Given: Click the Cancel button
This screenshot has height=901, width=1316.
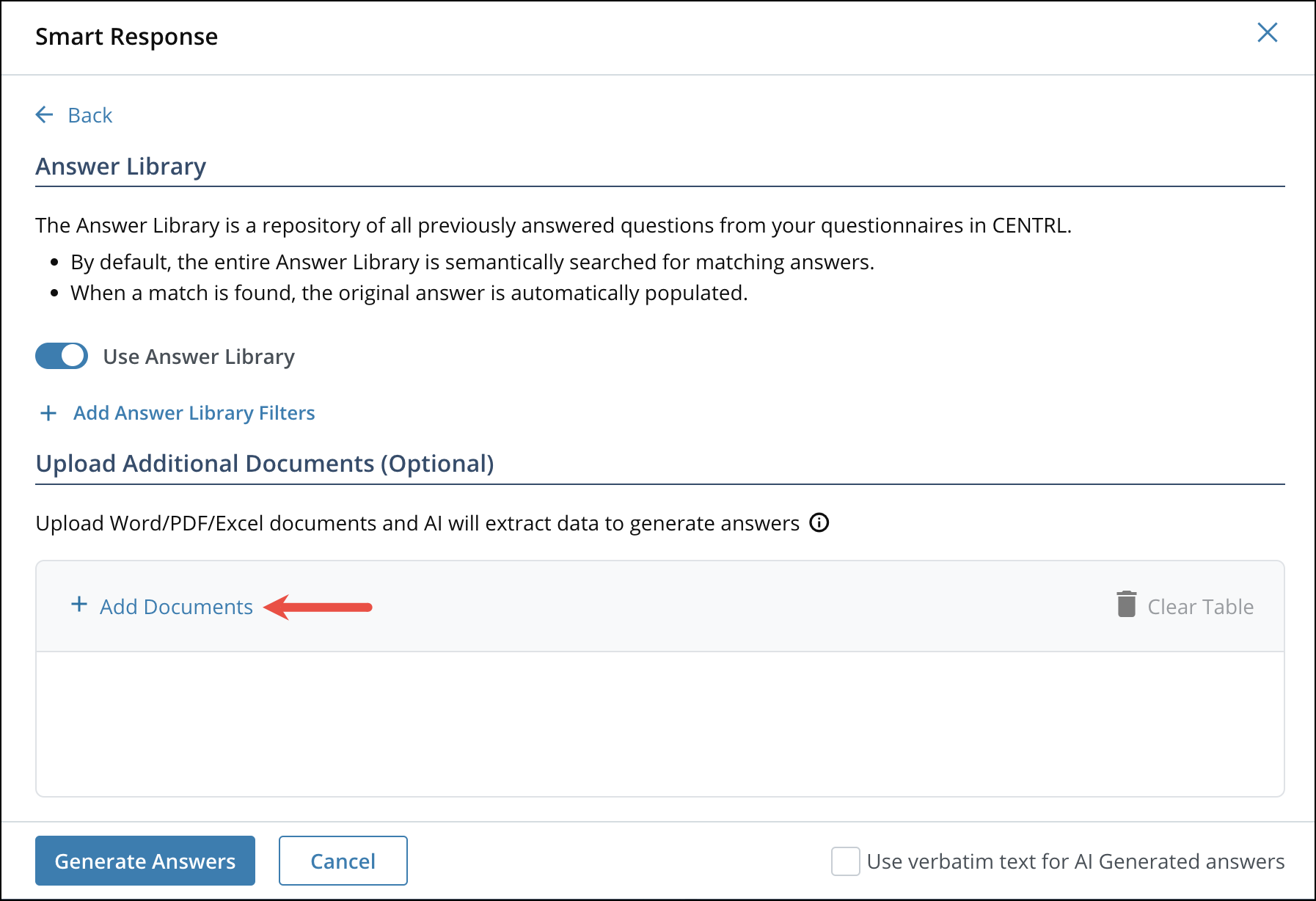Looking at the screenshot, I should [342, 861].
